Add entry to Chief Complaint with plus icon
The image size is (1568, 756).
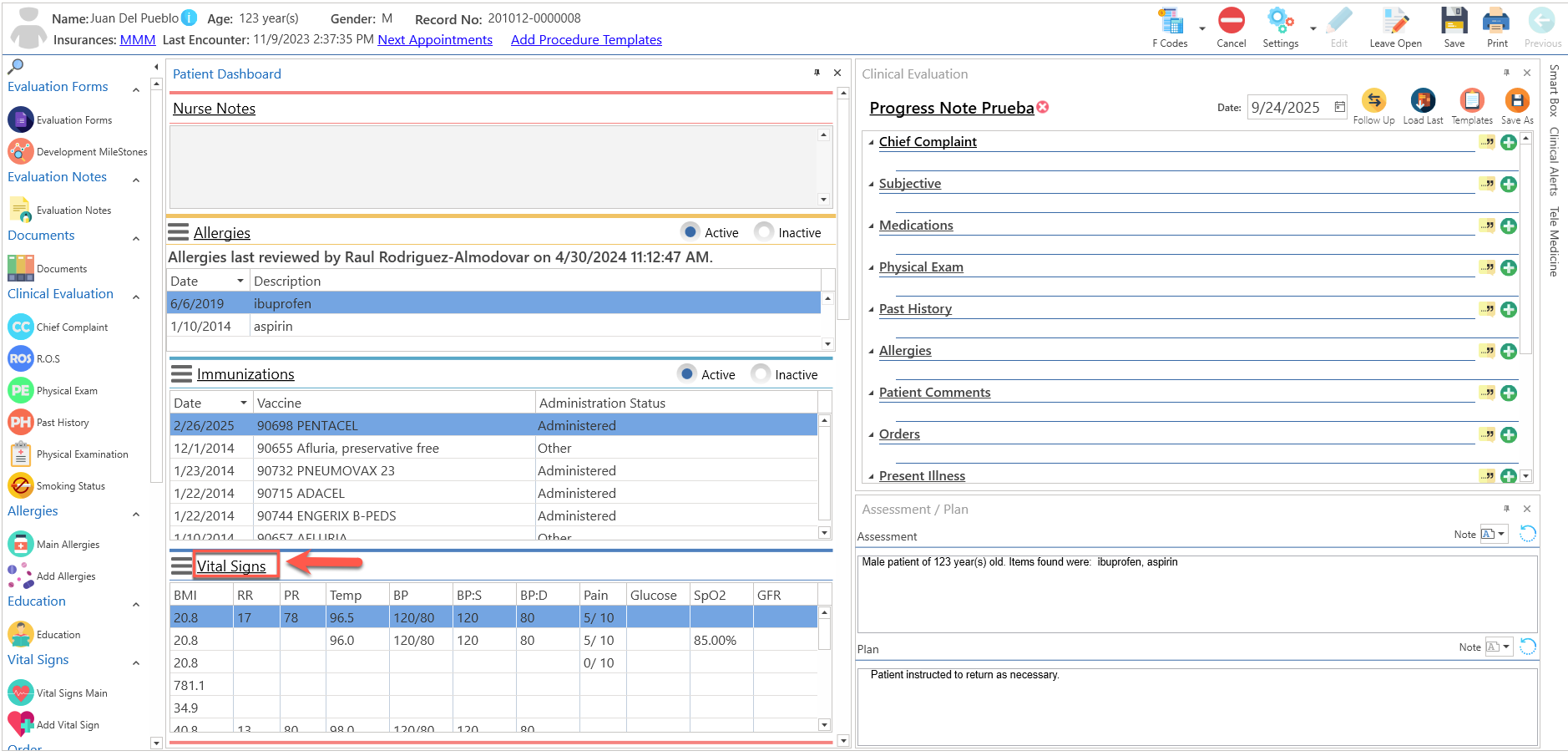(1509, 142)
